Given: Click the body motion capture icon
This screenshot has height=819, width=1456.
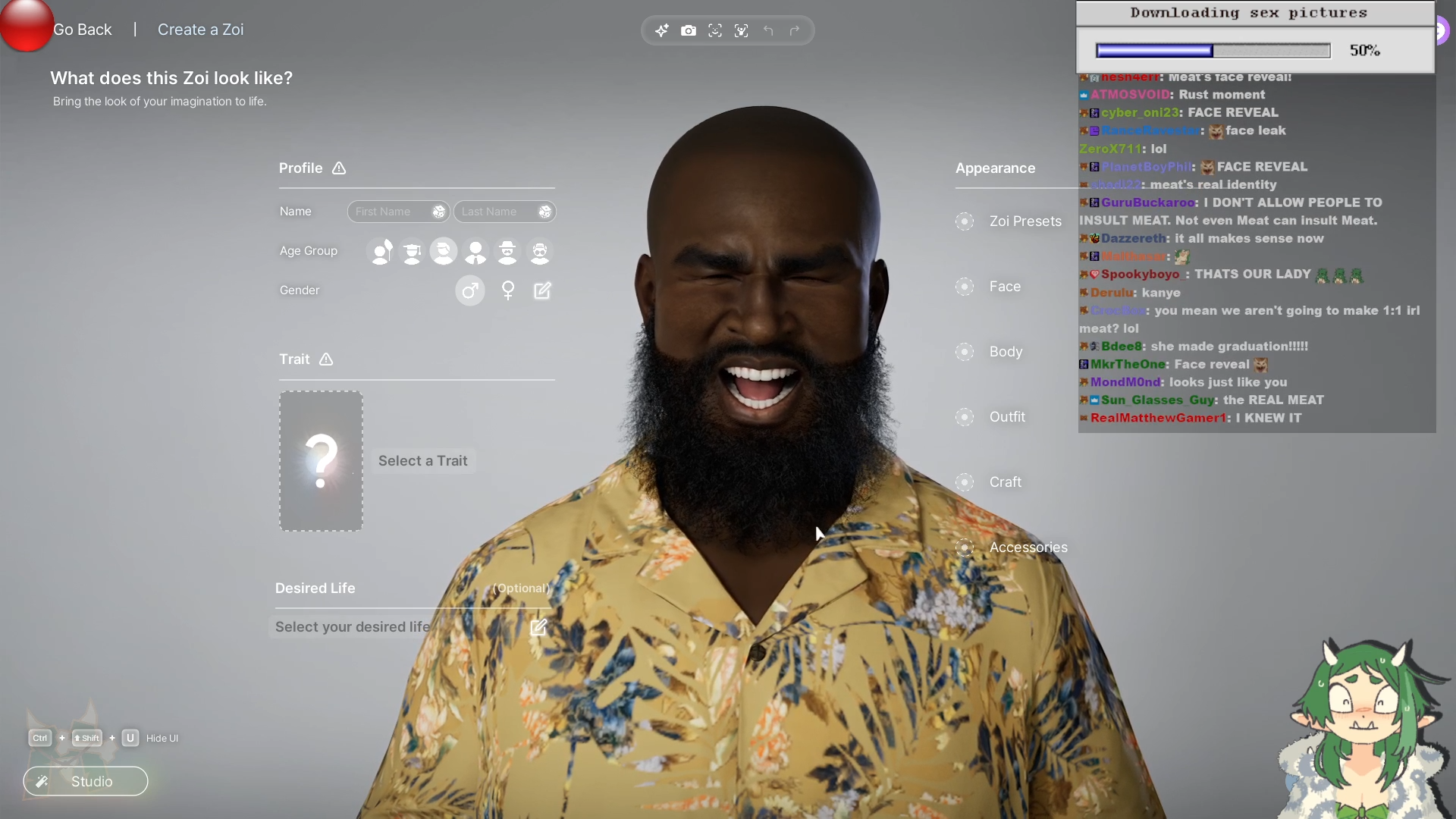Looking at the screenshot, I should coord(741,30).
